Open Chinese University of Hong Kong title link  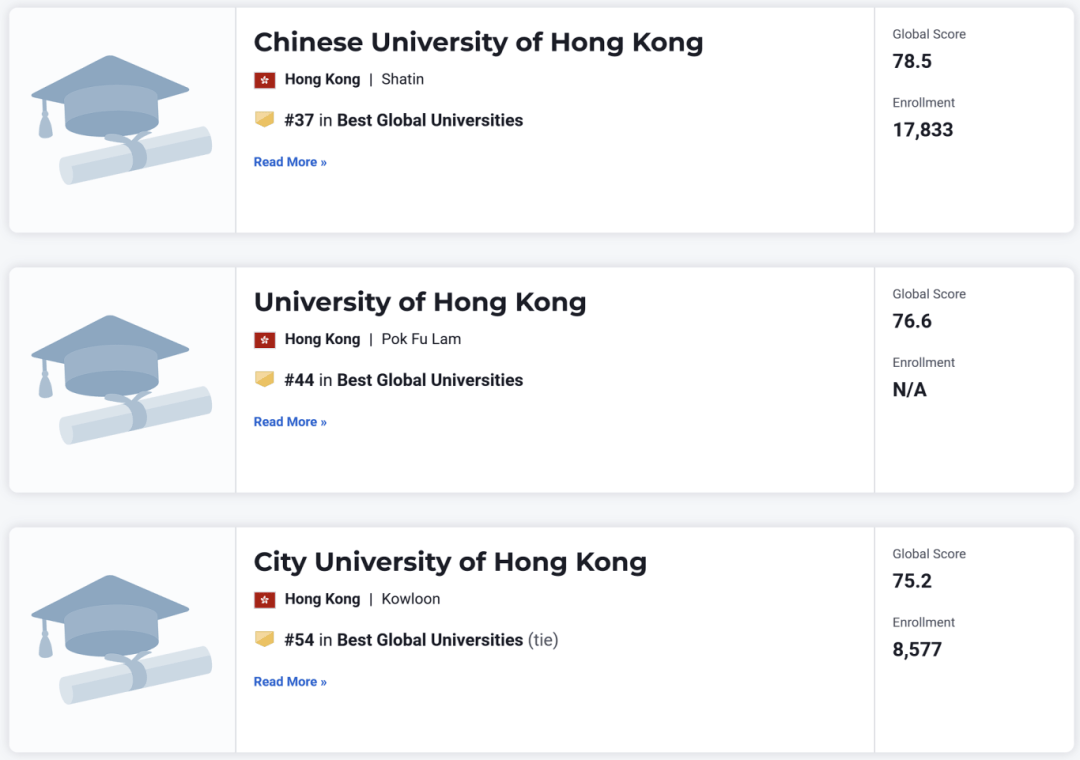(479, 43)
